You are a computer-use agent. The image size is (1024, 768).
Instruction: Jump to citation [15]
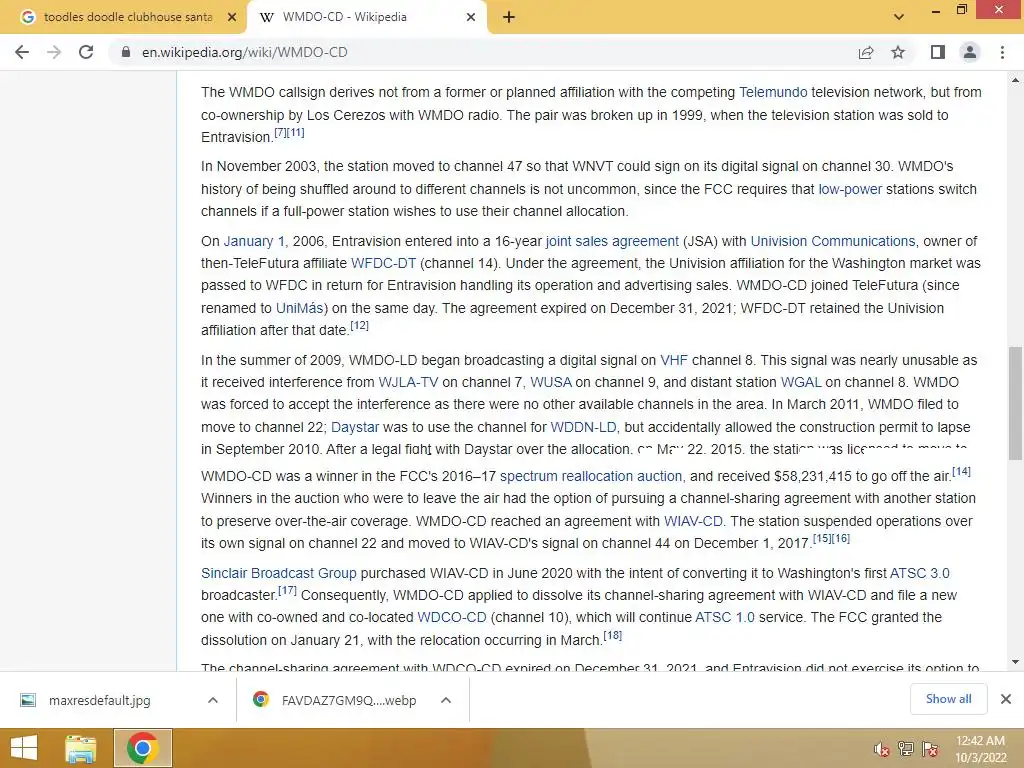[822, 539]
